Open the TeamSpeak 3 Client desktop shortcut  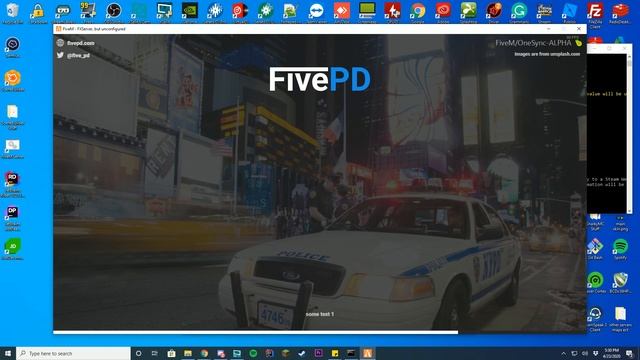coord(595,319)
